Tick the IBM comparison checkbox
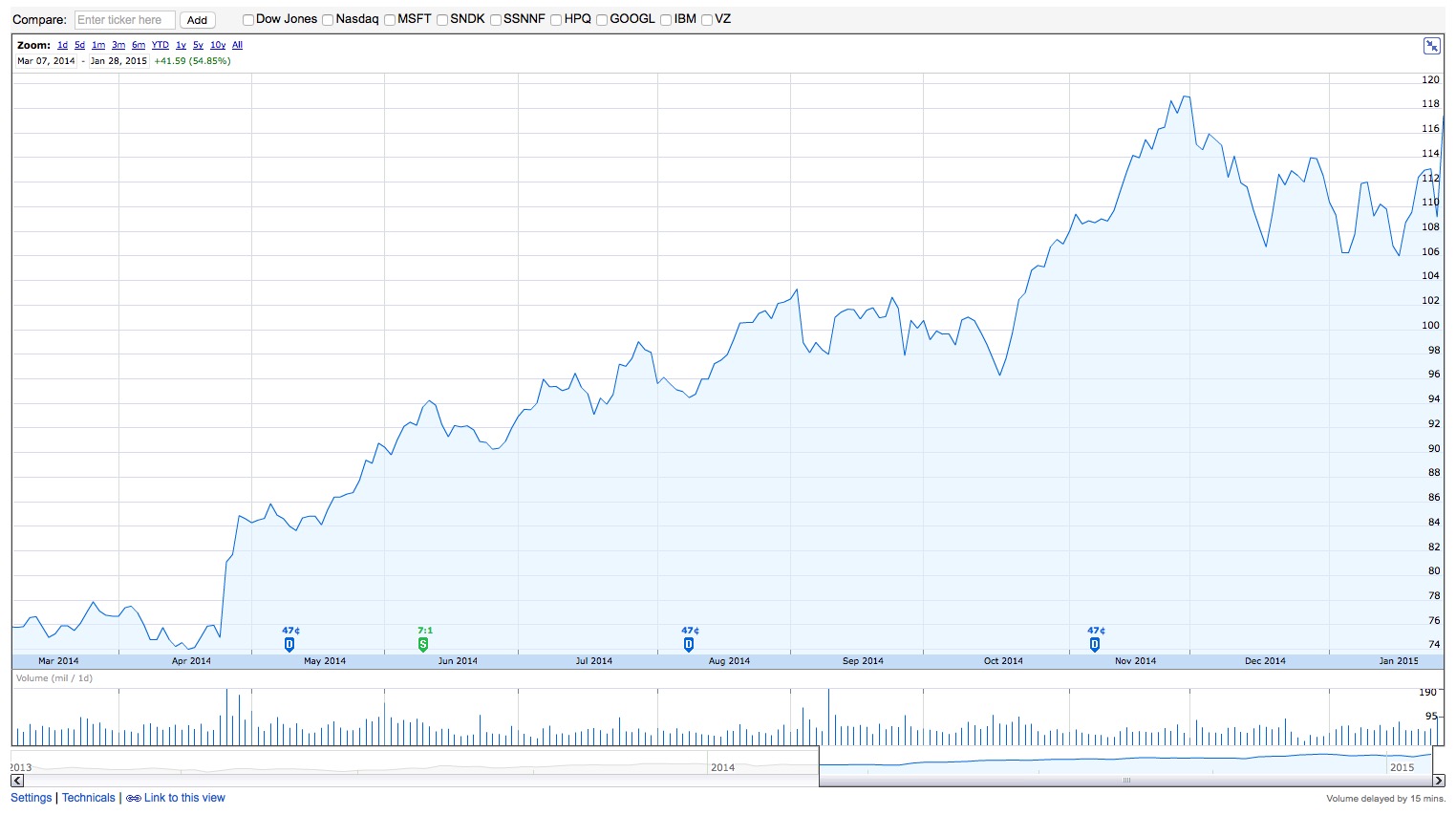 [x=666, y=20]
